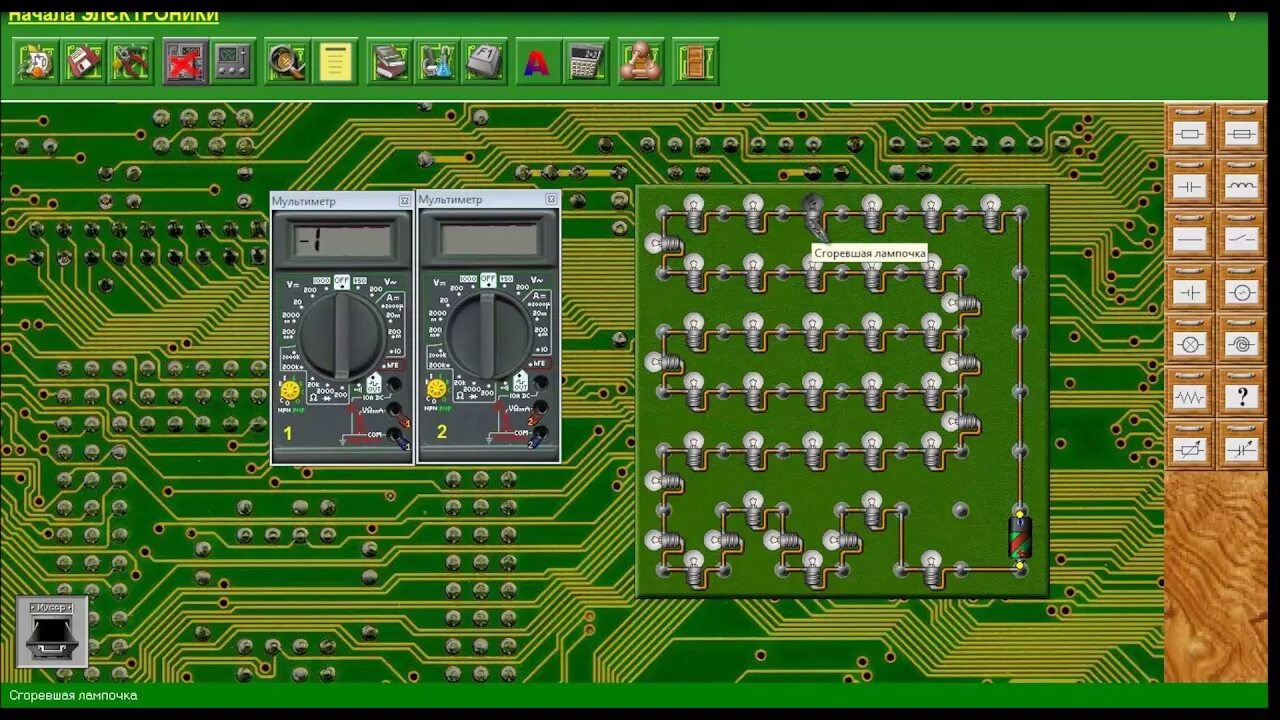
Task: Click the pliers and tools icon
Action: [131, 63]
